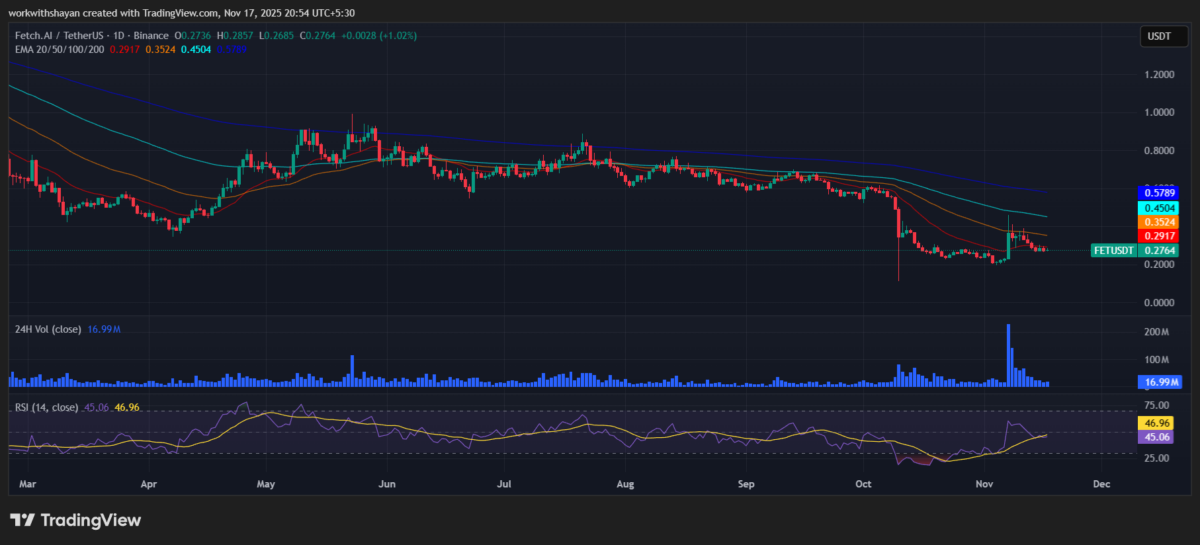Click the tallest volume bar in November

click(x=1008, y=355)
